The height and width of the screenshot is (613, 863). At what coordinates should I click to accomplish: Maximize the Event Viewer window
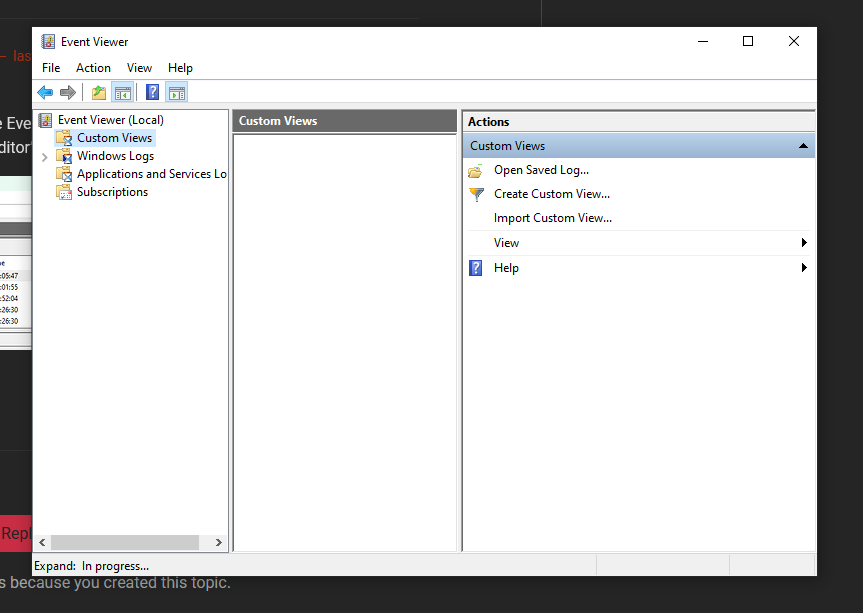tap(748, 41)
